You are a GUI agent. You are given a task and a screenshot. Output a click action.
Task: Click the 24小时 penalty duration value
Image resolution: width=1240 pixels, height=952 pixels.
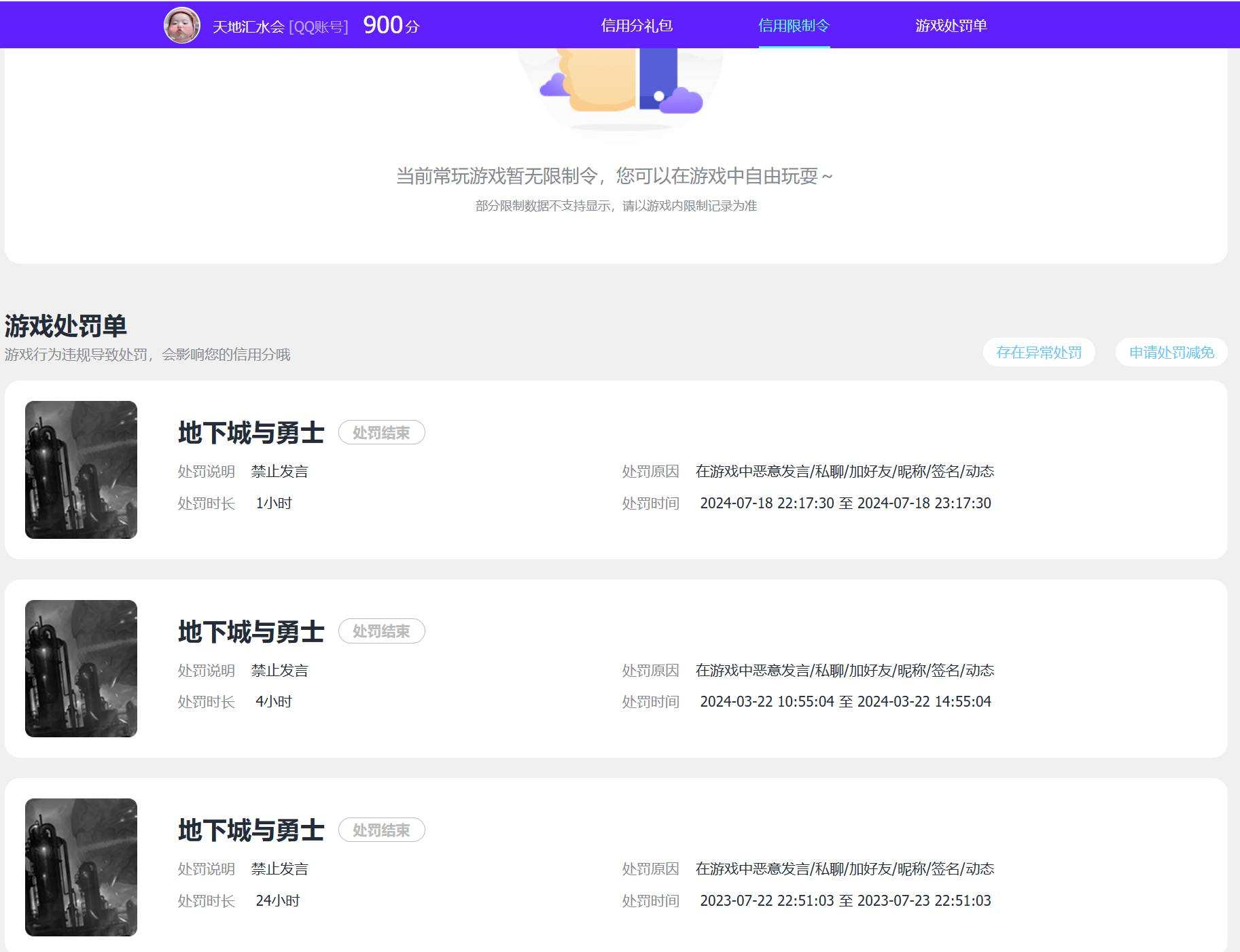pos(278,900)
